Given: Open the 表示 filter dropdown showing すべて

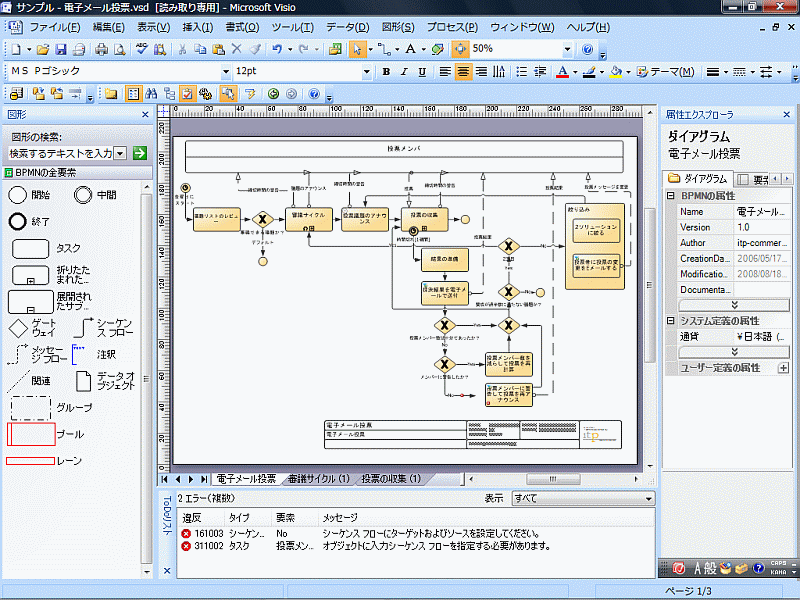Looking at the screenshot, I should click(x=648, y=498).
